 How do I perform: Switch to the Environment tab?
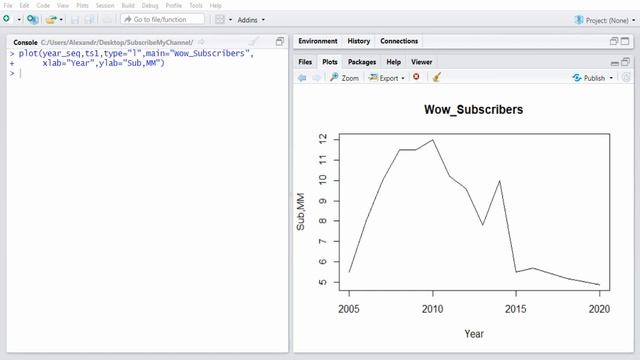(318, 41)
